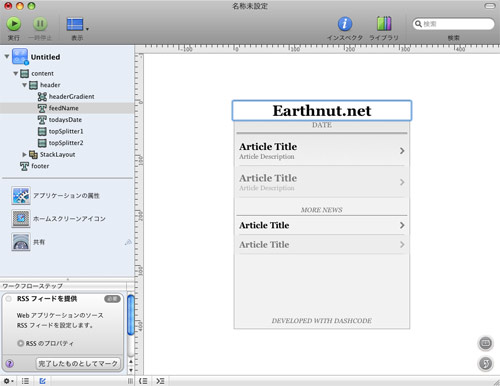Click Mark as Completed button
The width and height of the screenshot is (500, 386).
click(x=78, y=363)
